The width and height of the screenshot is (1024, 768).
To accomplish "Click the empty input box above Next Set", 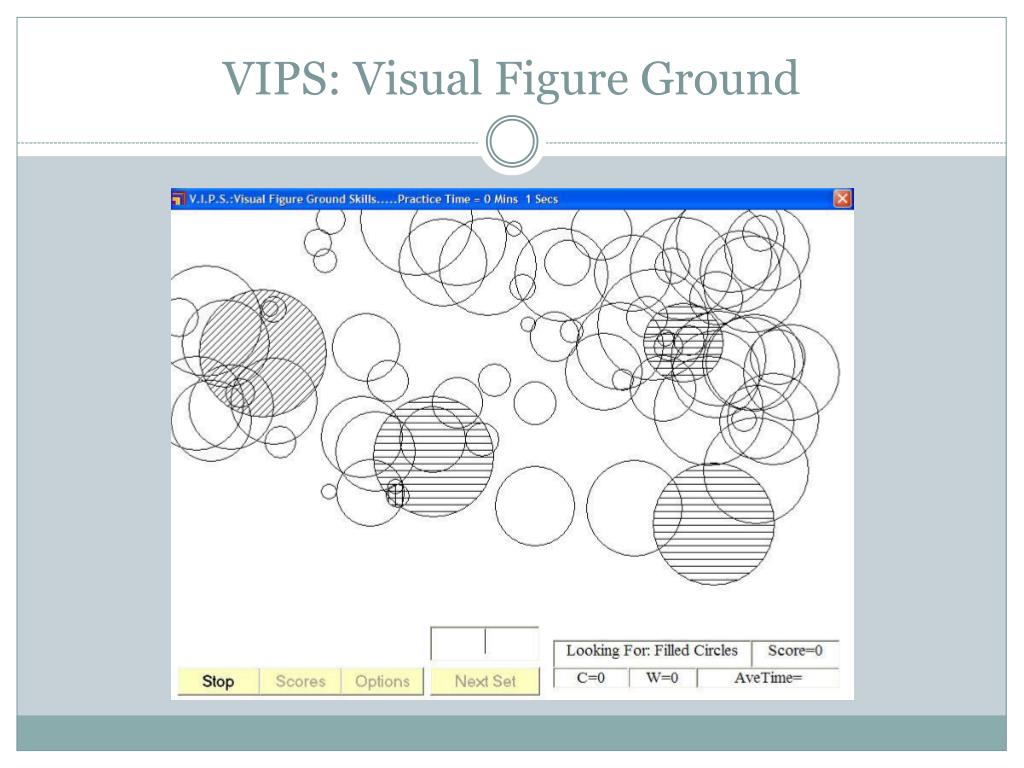I will 485,643.
